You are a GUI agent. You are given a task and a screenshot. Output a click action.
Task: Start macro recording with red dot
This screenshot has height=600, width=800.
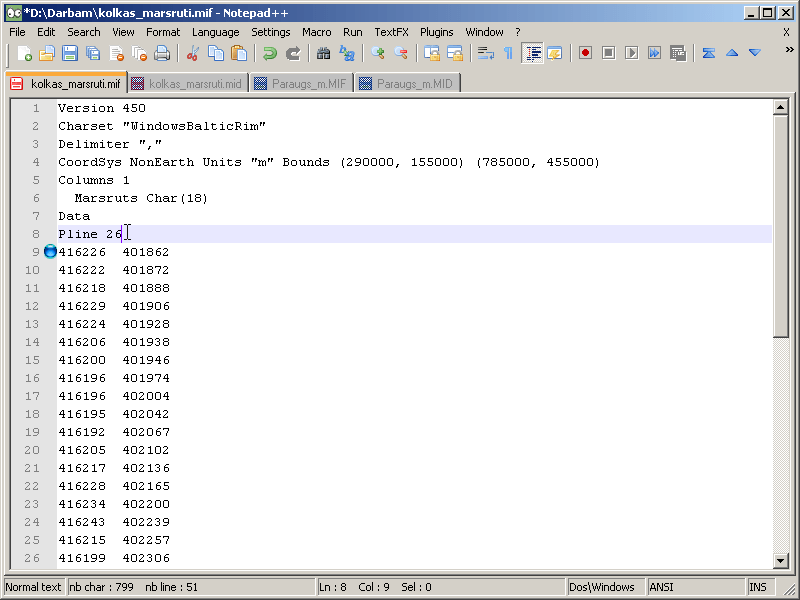(585, 53)
